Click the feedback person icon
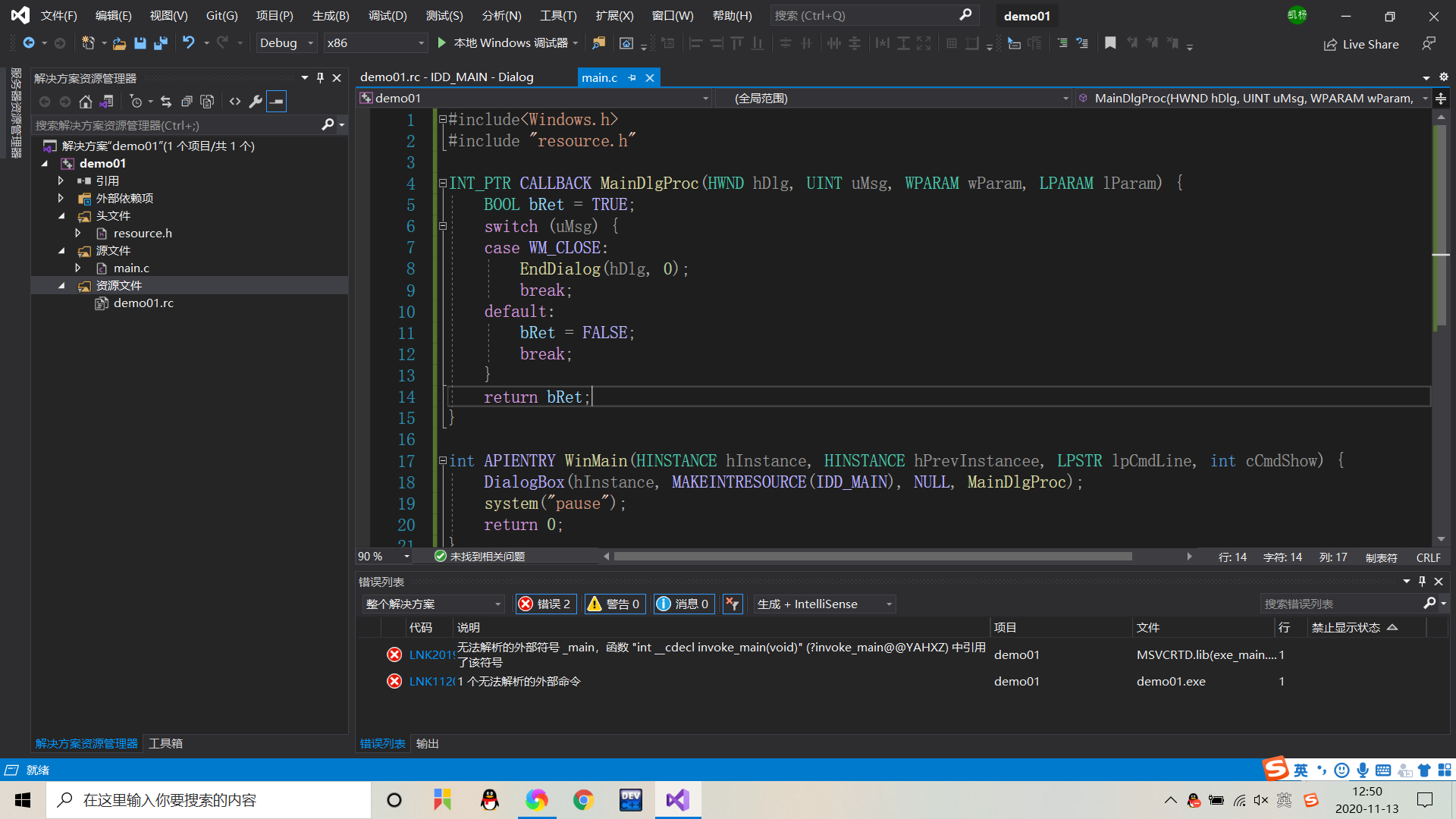The height and width of the screenshot is (819, 1456). tap(1429, 44)
